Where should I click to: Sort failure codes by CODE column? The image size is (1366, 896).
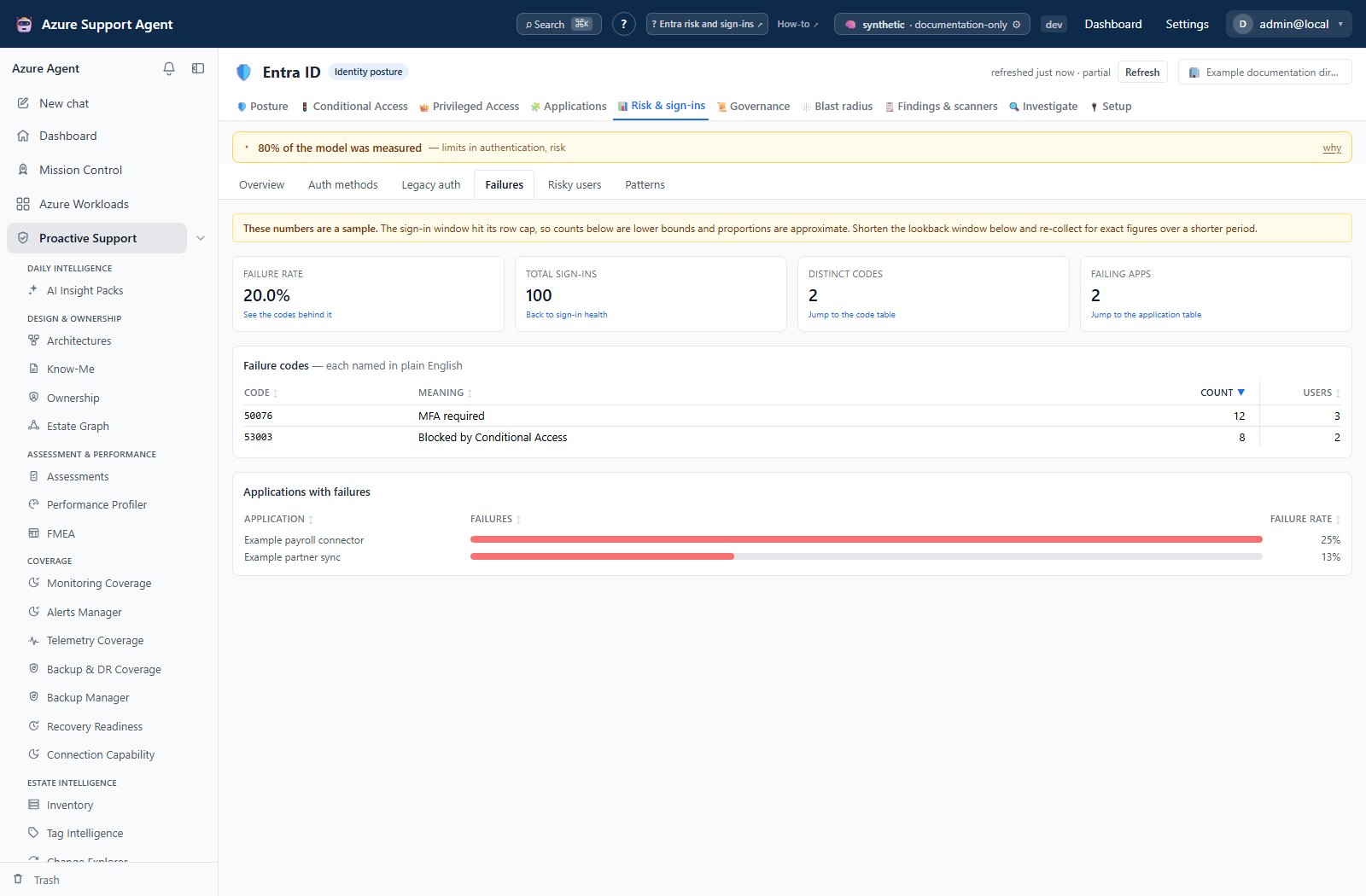(x=260, y=393)
